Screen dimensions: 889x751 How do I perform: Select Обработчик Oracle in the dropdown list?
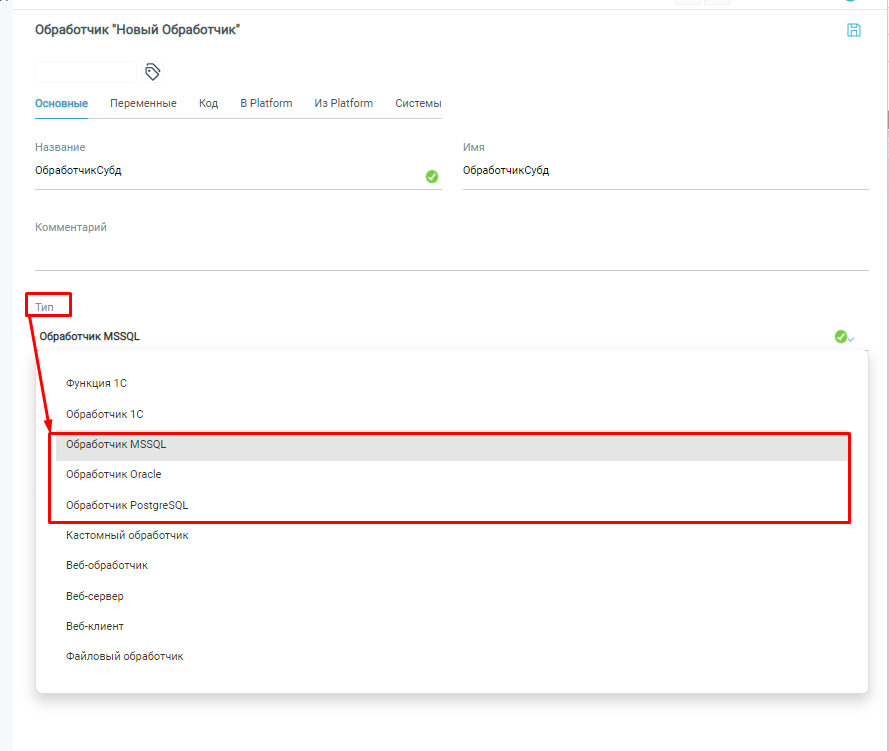(113, 474)
